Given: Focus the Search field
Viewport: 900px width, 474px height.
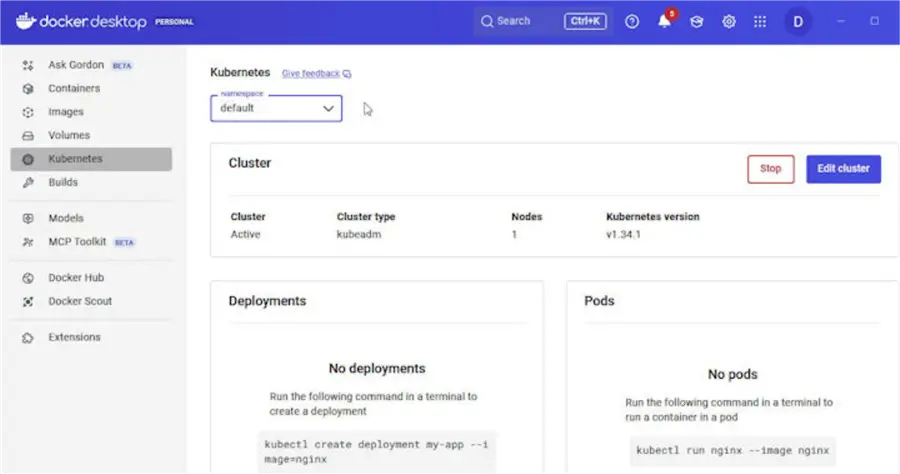Looking at the screenshot, I should click(x=543, y=22).
